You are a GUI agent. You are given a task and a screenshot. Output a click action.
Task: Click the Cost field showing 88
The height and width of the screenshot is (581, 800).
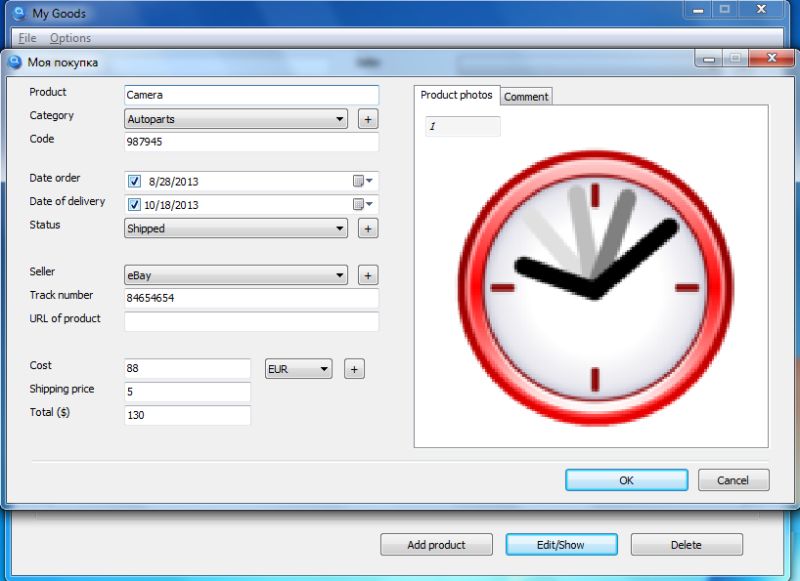pos(187,368)
